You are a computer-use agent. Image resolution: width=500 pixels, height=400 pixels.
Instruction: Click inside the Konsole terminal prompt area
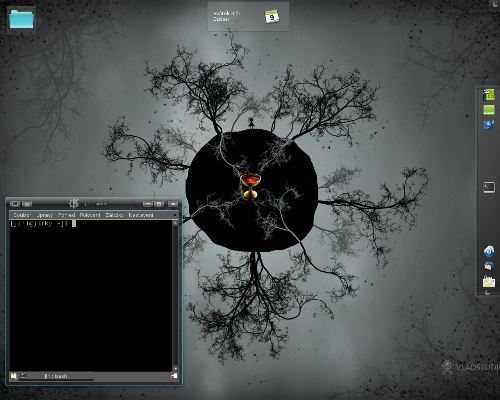[91, 295]
